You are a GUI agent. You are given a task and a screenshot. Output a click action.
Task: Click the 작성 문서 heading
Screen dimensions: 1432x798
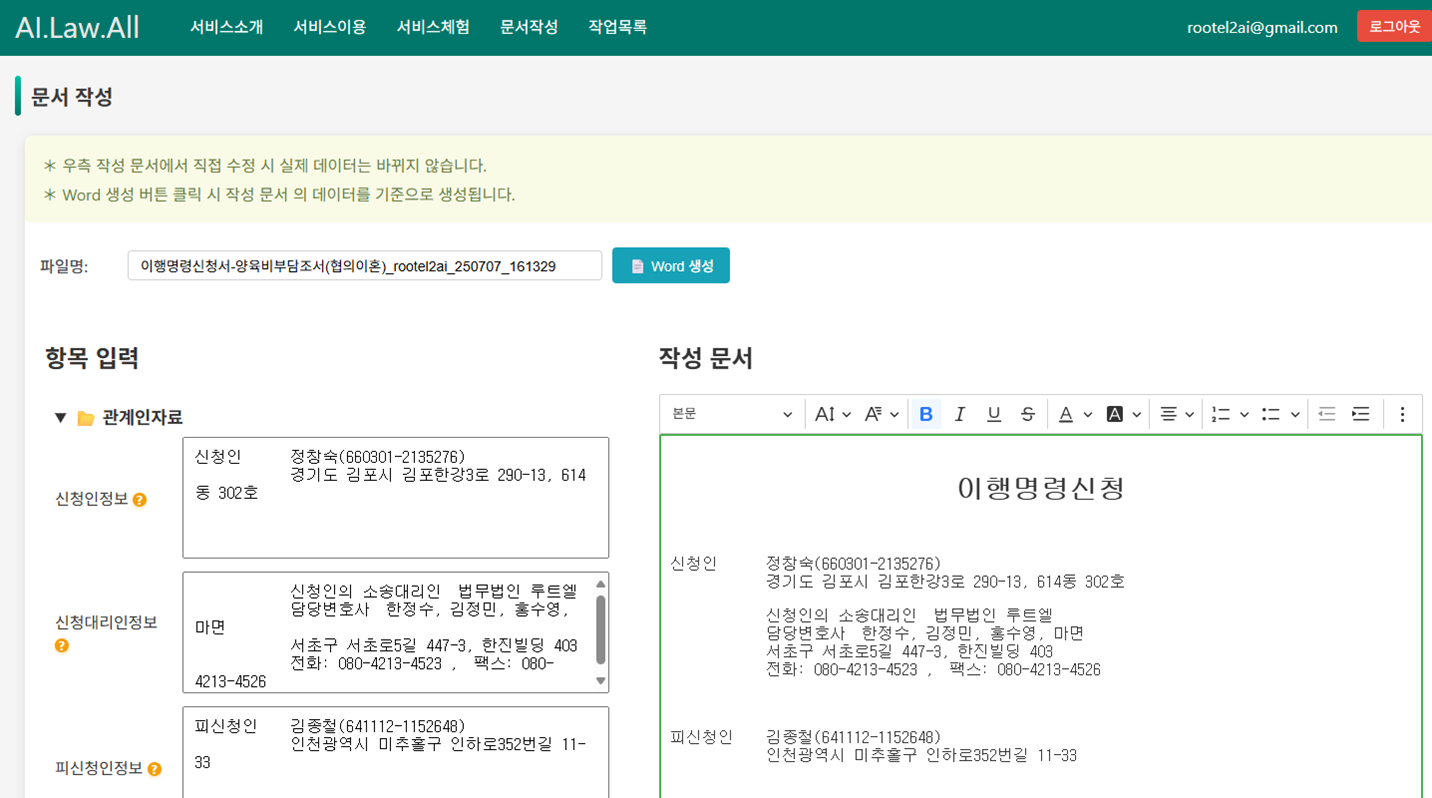[706, 359]
